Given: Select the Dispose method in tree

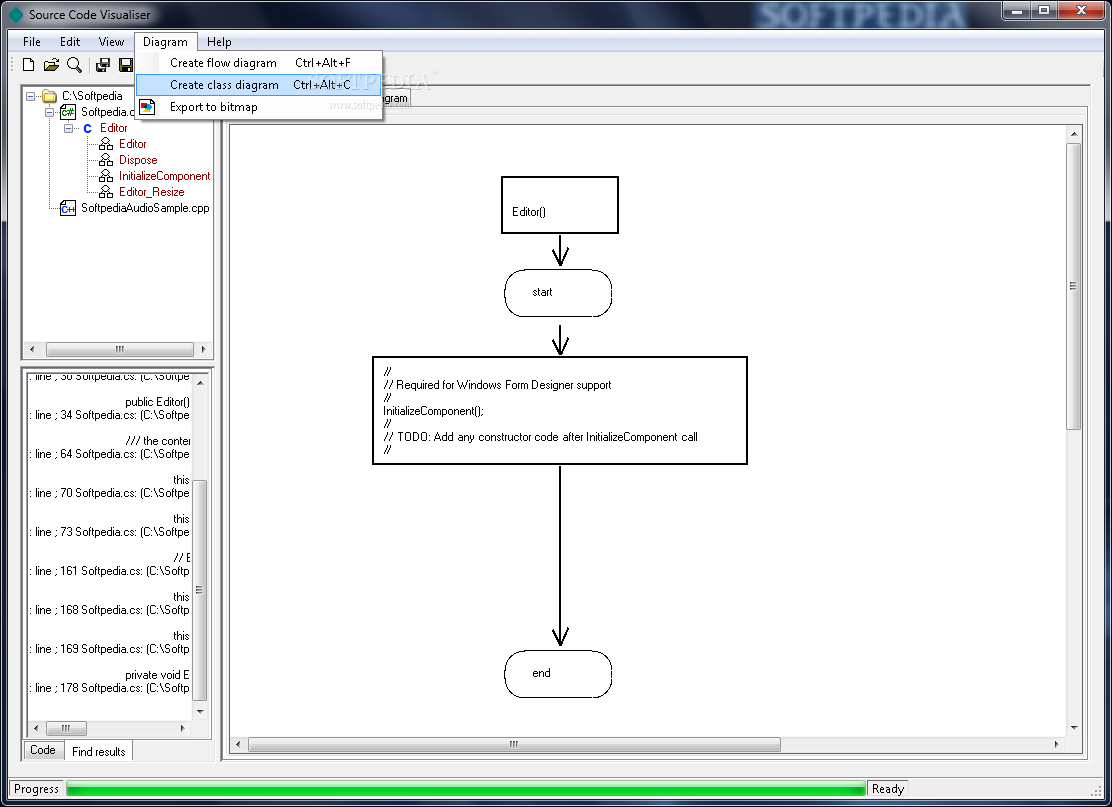Looking at the screenshot, I should (138, 160).
